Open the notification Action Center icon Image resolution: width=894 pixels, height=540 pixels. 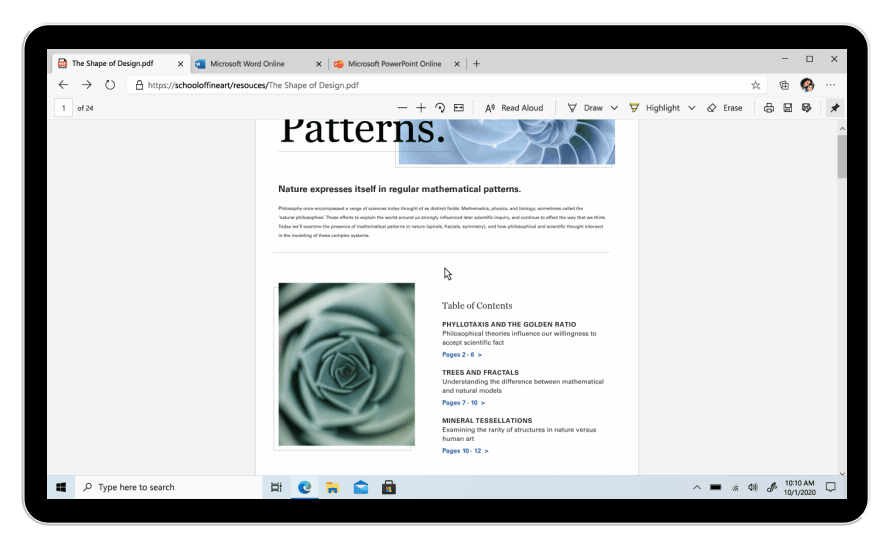tap(831, 487)
